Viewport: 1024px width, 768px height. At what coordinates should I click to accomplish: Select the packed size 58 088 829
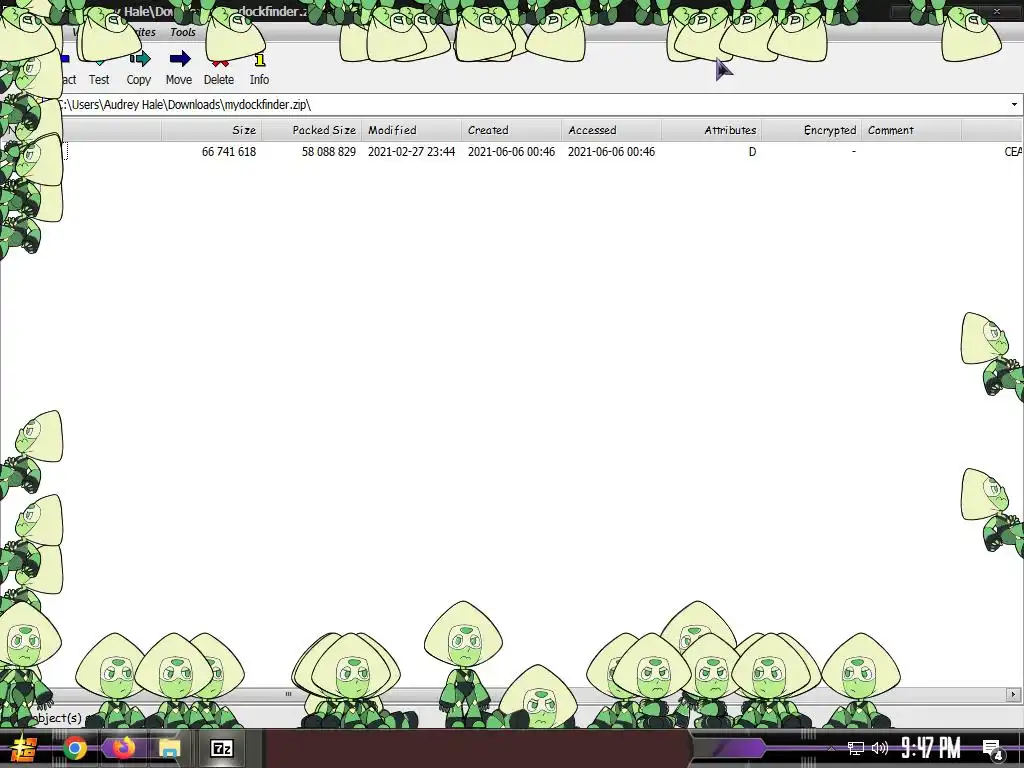point(328,152)
